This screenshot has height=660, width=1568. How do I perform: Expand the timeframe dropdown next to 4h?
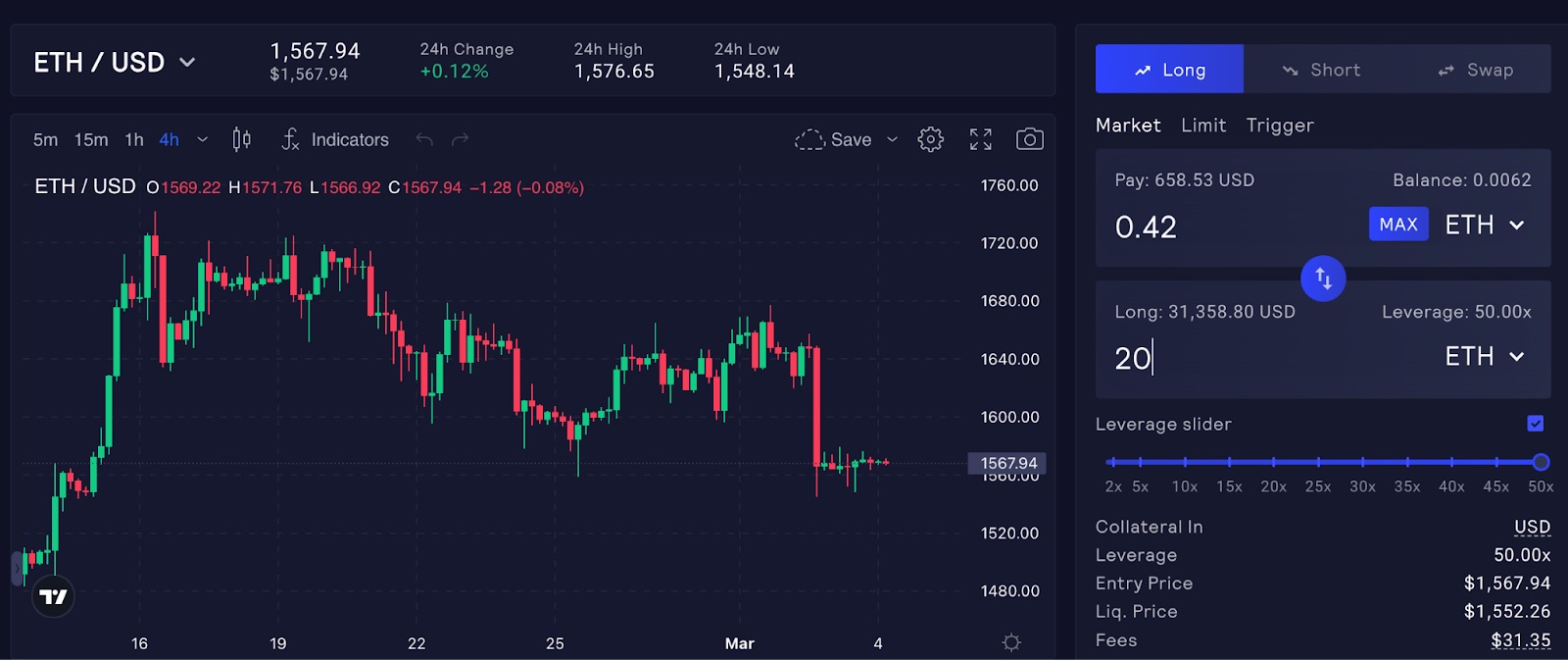(x=202, y=139)
